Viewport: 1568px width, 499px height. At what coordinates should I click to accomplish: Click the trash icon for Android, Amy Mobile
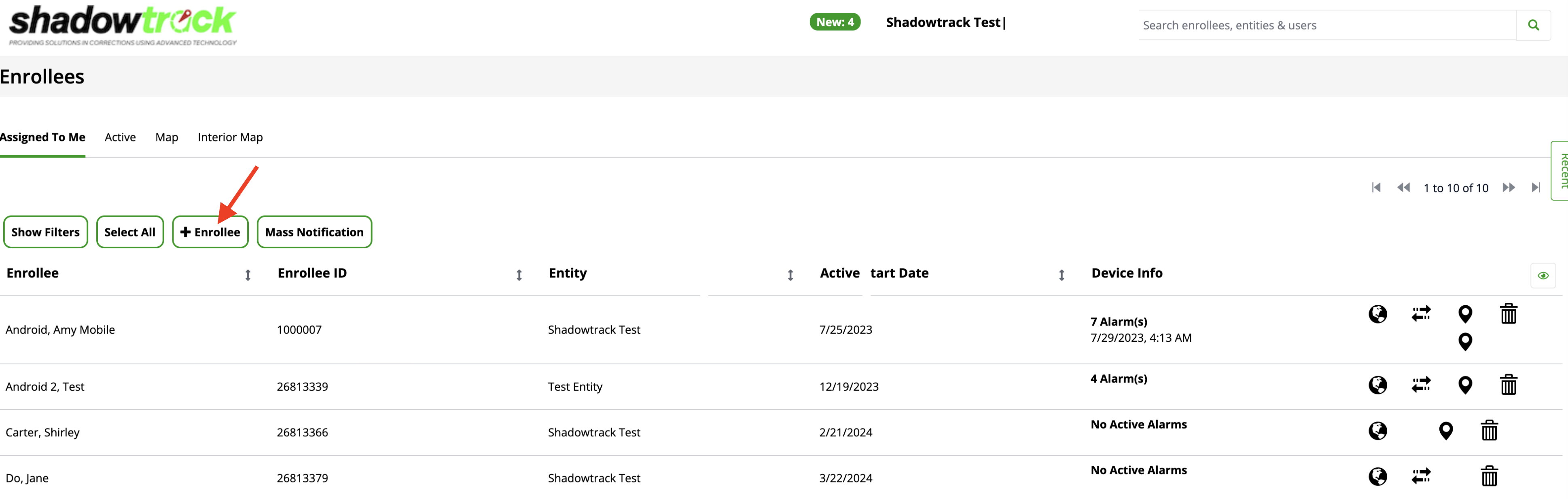point(1508,314)
